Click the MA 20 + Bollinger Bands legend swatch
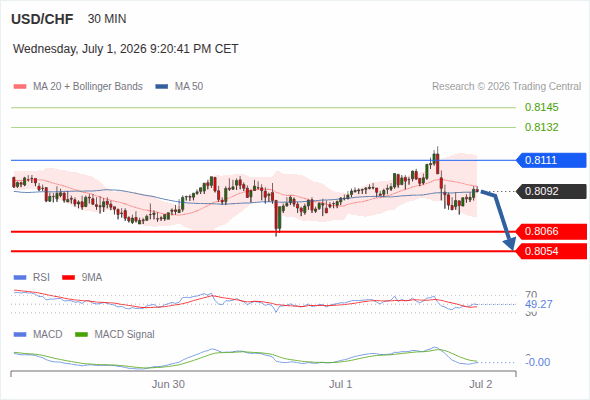 pyautogui.click(x=20, y=87)
